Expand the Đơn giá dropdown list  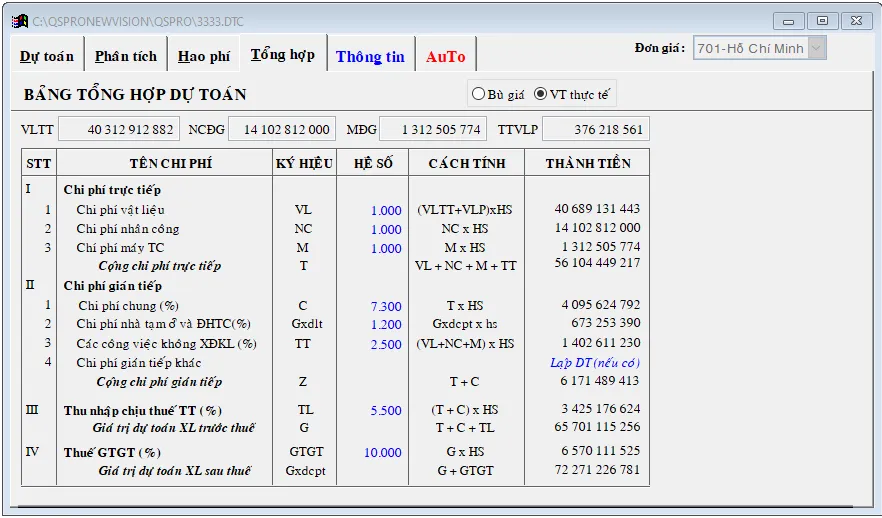click(817, 48)
